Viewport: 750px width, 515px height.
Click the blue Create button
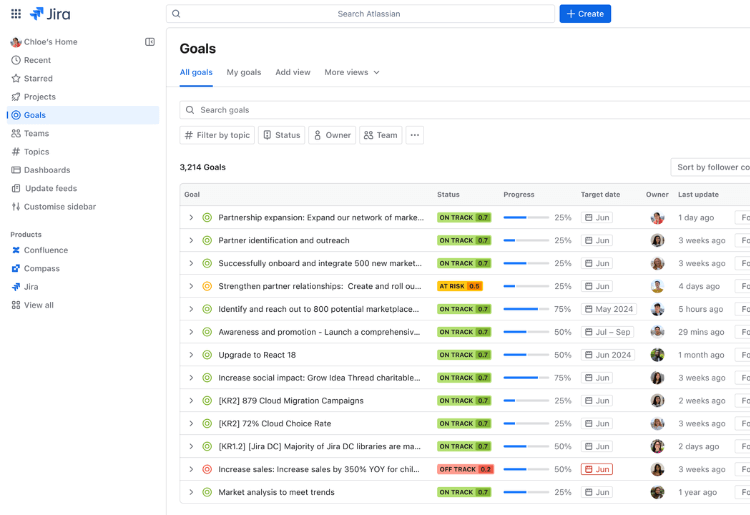585,14
